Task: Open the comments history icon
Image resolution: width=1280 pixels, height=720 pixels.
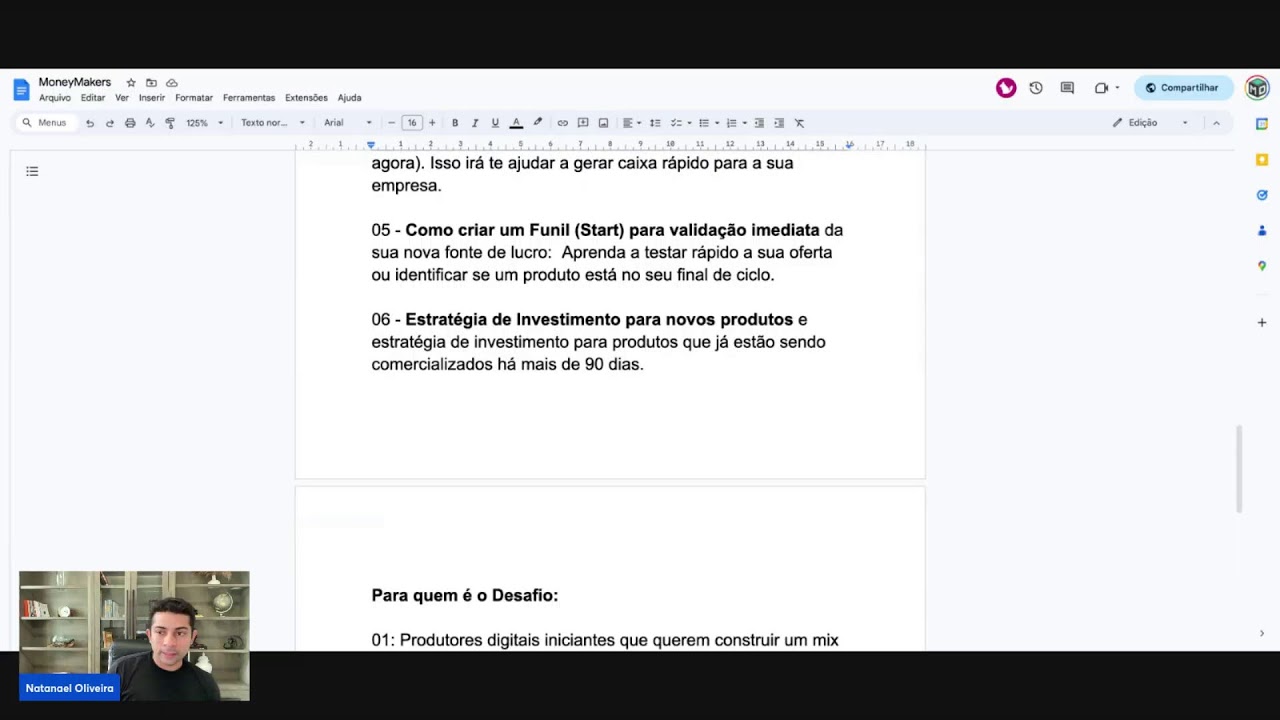Action: coord(1067,88)
